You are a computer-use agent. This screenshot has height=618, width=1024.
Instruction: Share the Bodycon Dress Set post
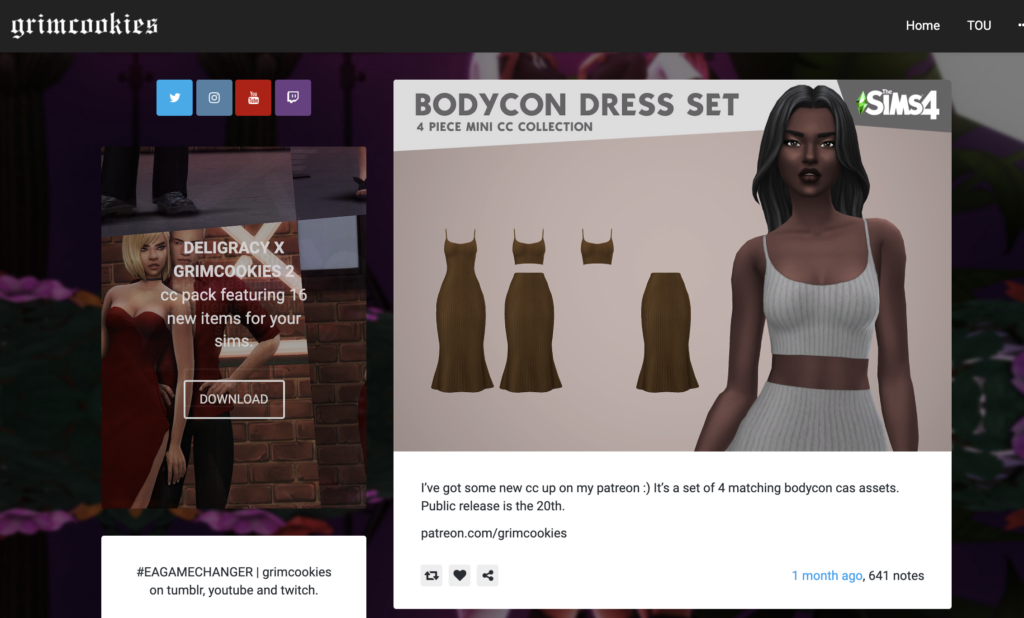(x=488, y=576)
